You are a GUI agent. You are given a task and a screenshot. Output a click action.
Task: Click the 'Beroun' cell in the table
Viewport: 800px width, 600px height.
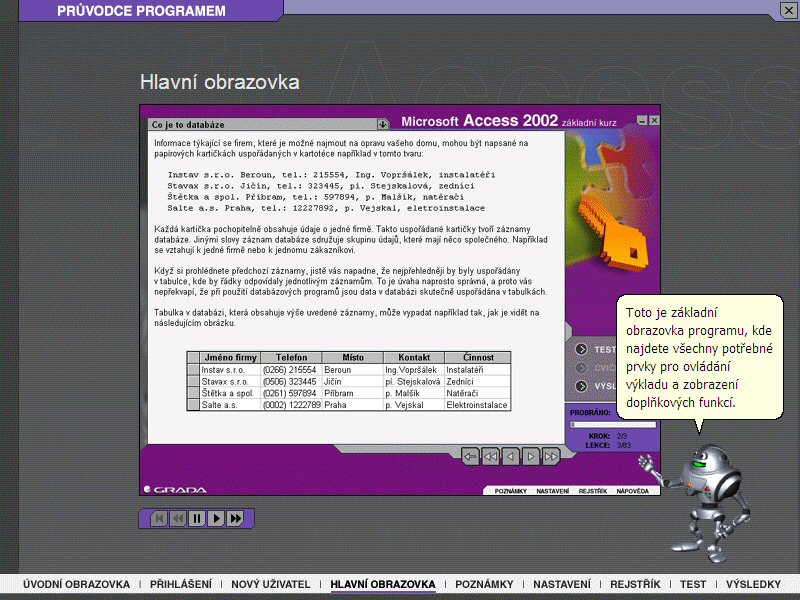click(x=353, y=370)
